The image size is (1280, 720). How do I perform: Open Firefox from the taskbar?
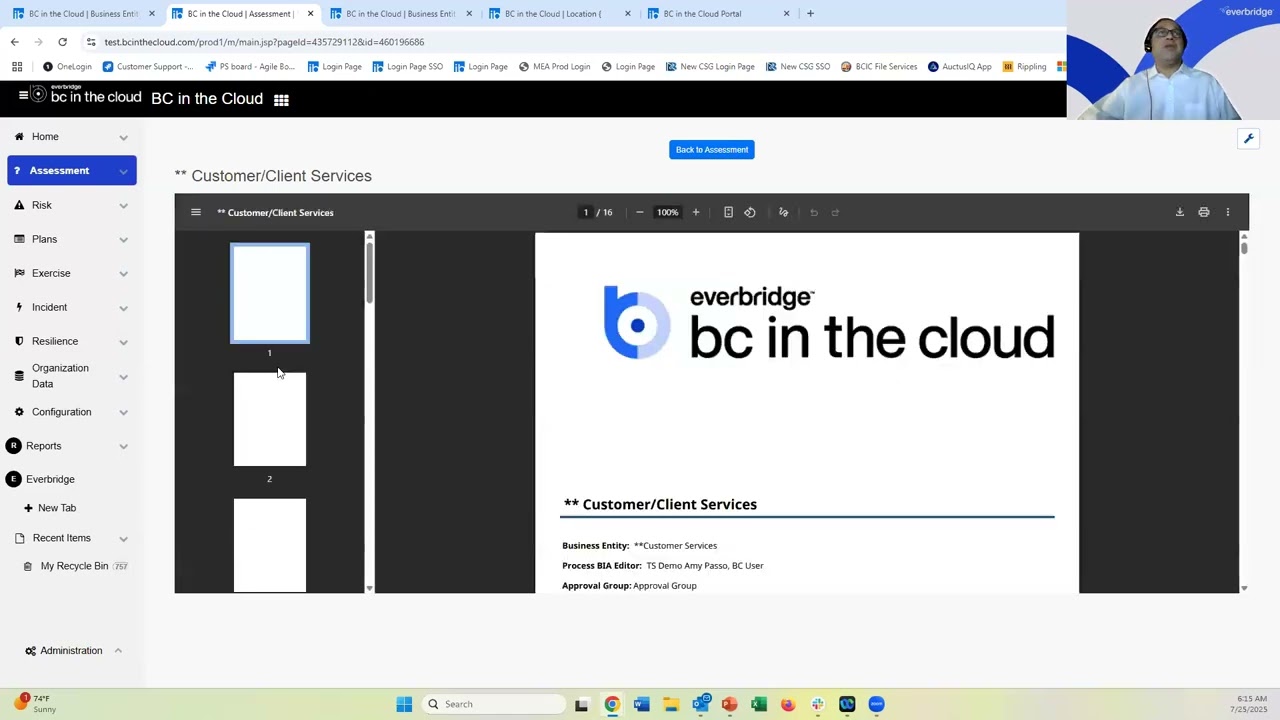pos(788,704)
